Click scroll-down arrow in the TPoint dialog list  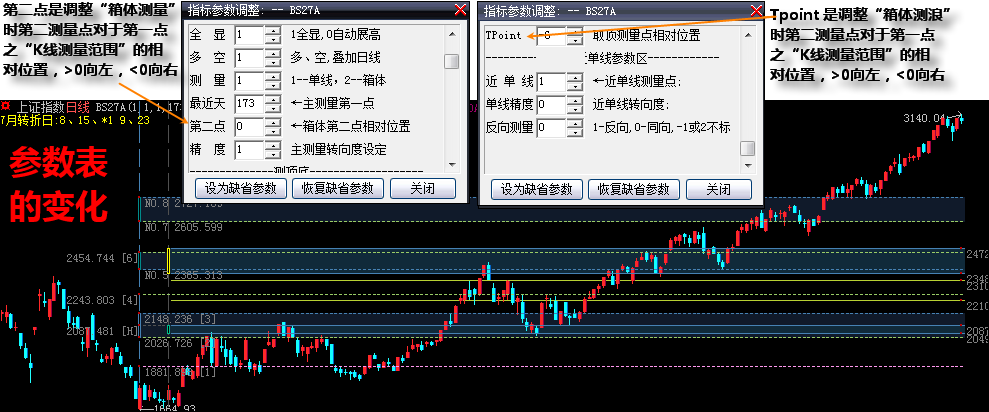747,165
